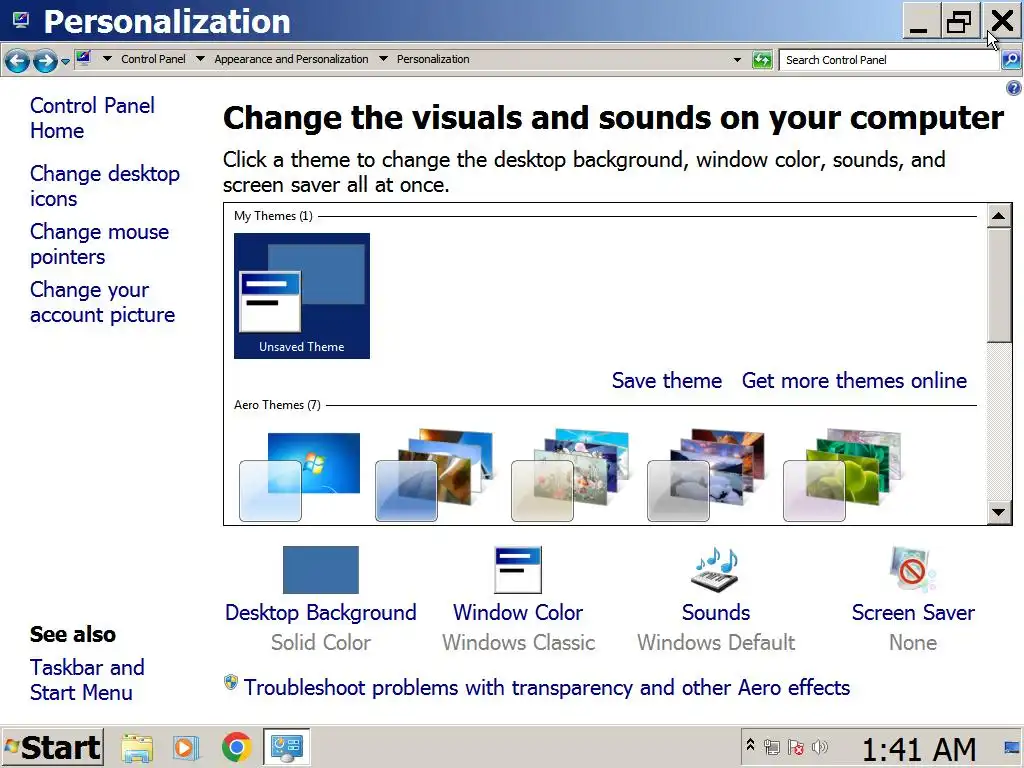Click the Windows Default text

click(716, 643)
